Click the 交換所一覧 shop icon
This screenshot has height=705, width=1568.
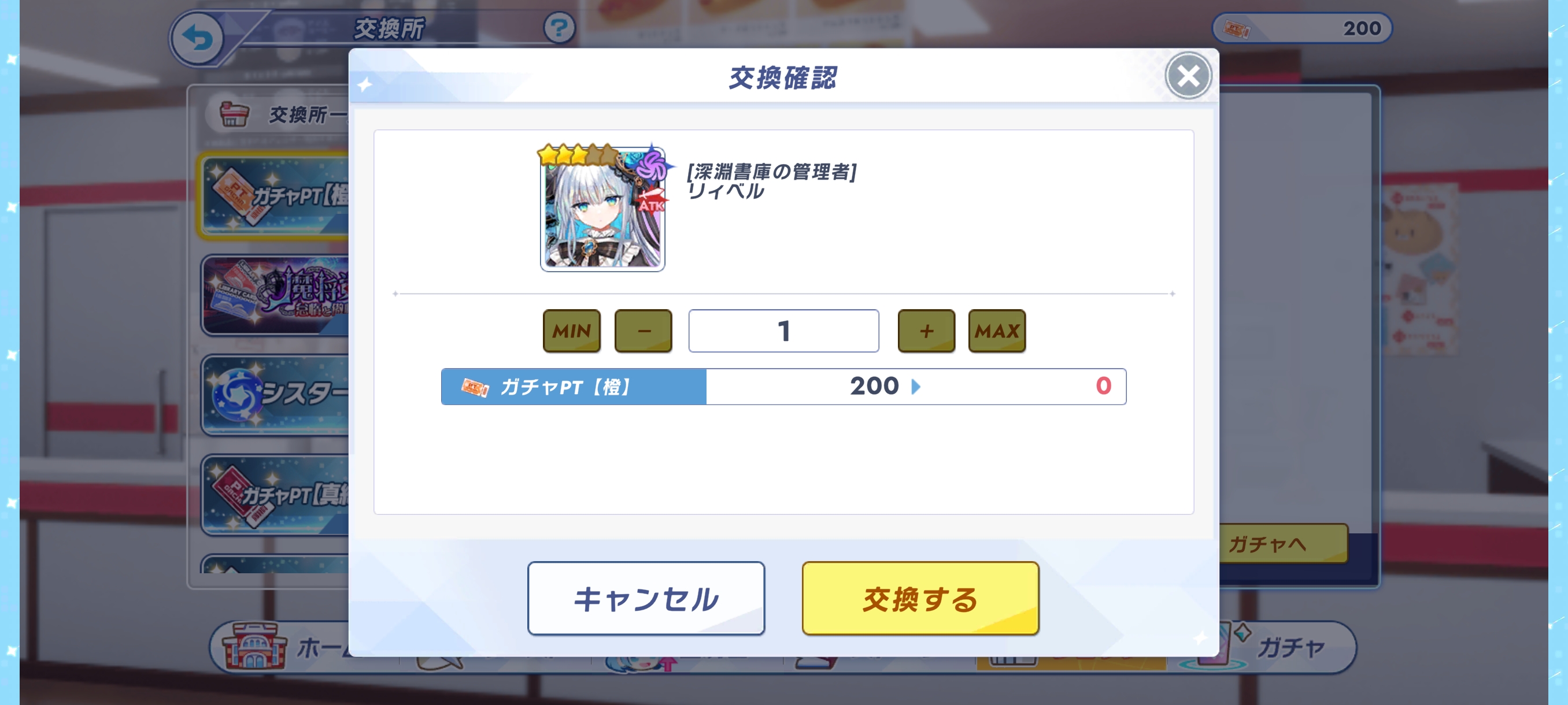point(234,114)
